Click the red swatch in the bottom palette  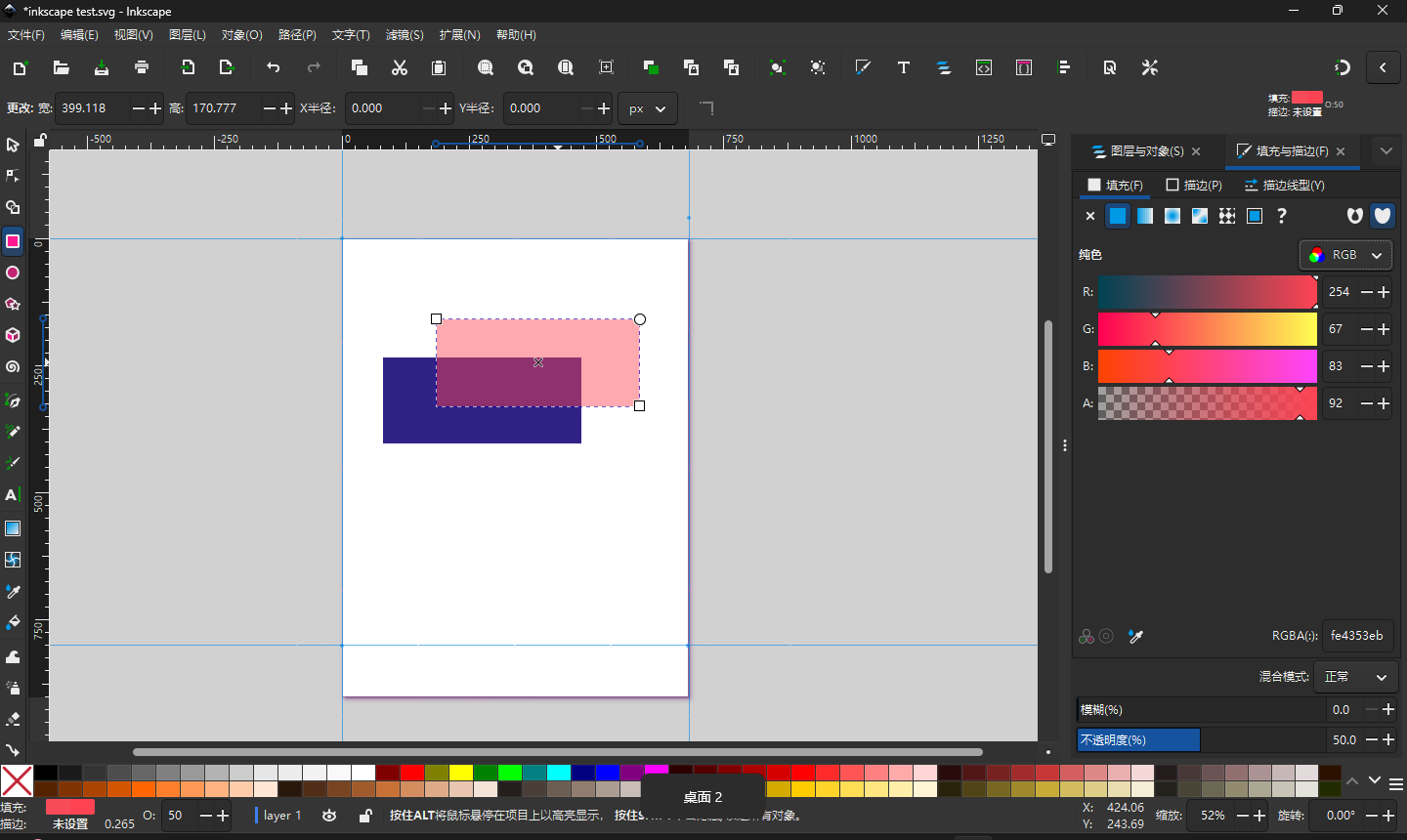tap(411, 774)
